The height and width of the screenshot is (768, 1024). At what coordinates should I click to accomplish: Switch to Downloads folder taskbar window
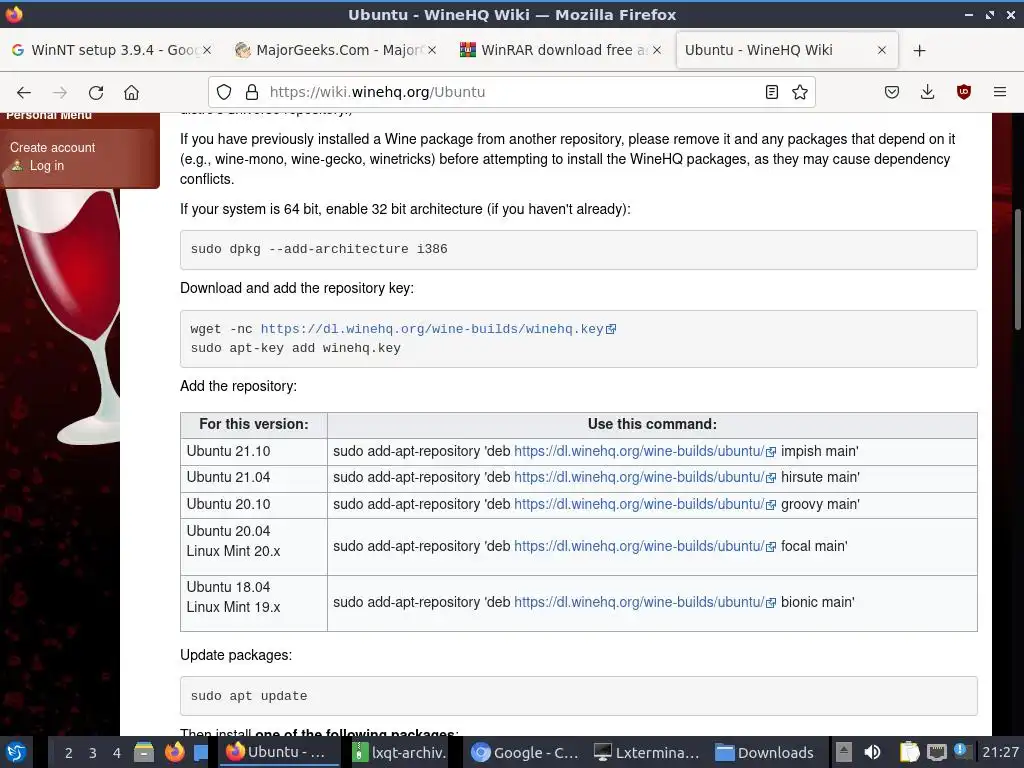point(765,752)
